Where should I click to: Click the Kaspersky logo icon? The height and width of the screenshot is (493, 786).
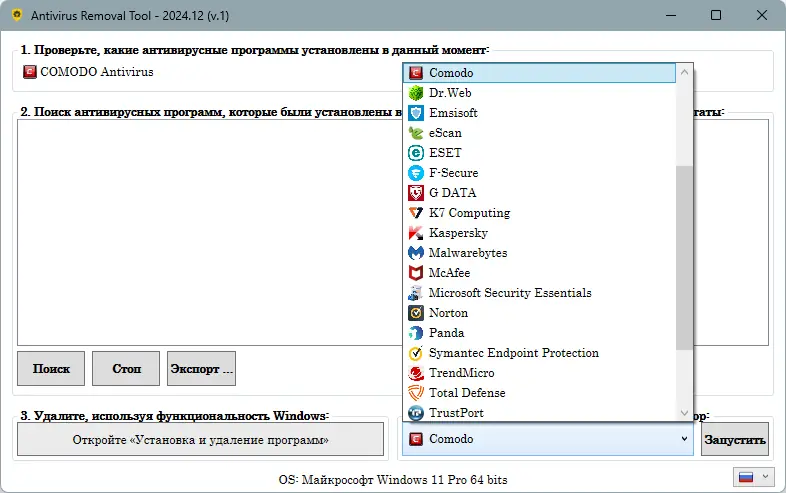416,233
